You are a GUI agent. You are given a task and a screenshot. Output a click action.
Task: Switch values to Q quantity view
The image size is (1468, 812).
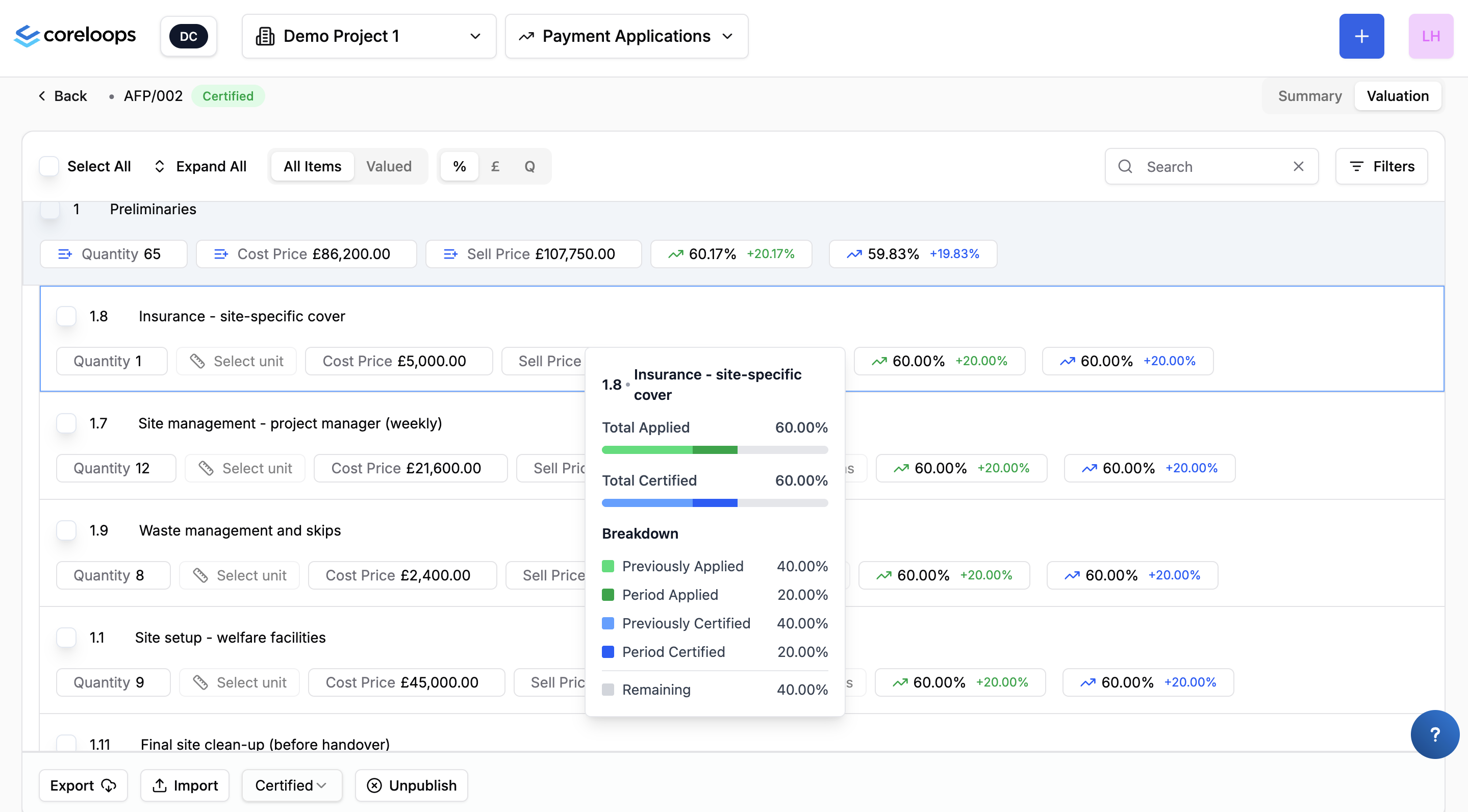529,166
